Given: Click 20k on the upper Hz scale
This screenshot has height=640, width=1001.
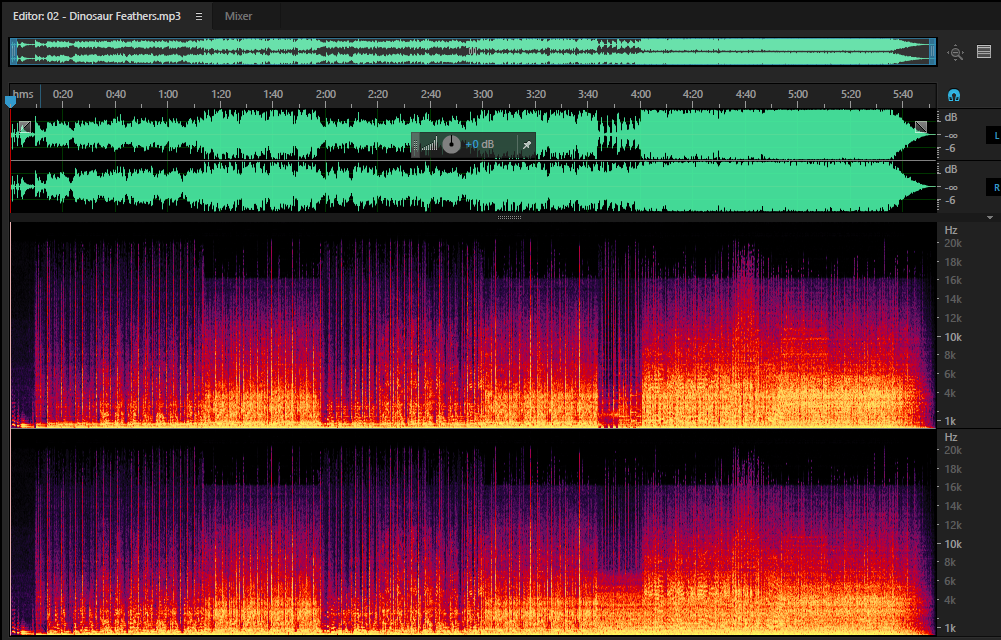Looking at the screenshot, I should [952, 243].
